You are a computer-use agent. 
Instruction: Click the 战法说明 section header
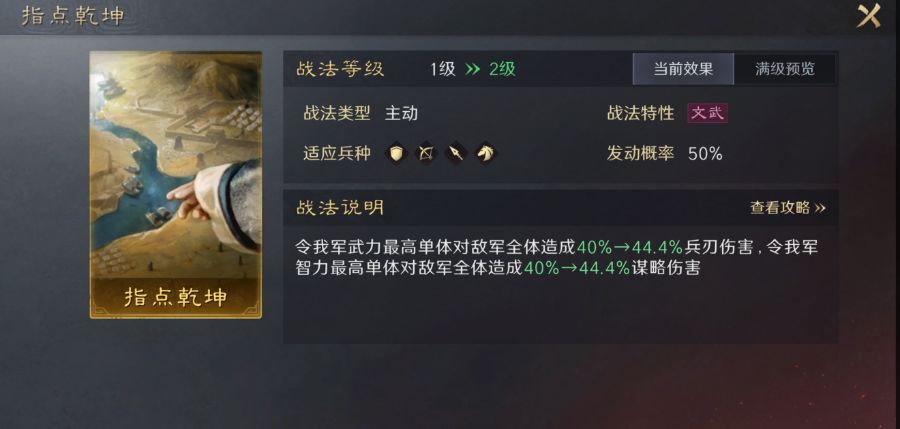pyautogui.click(x=340, y=207)
